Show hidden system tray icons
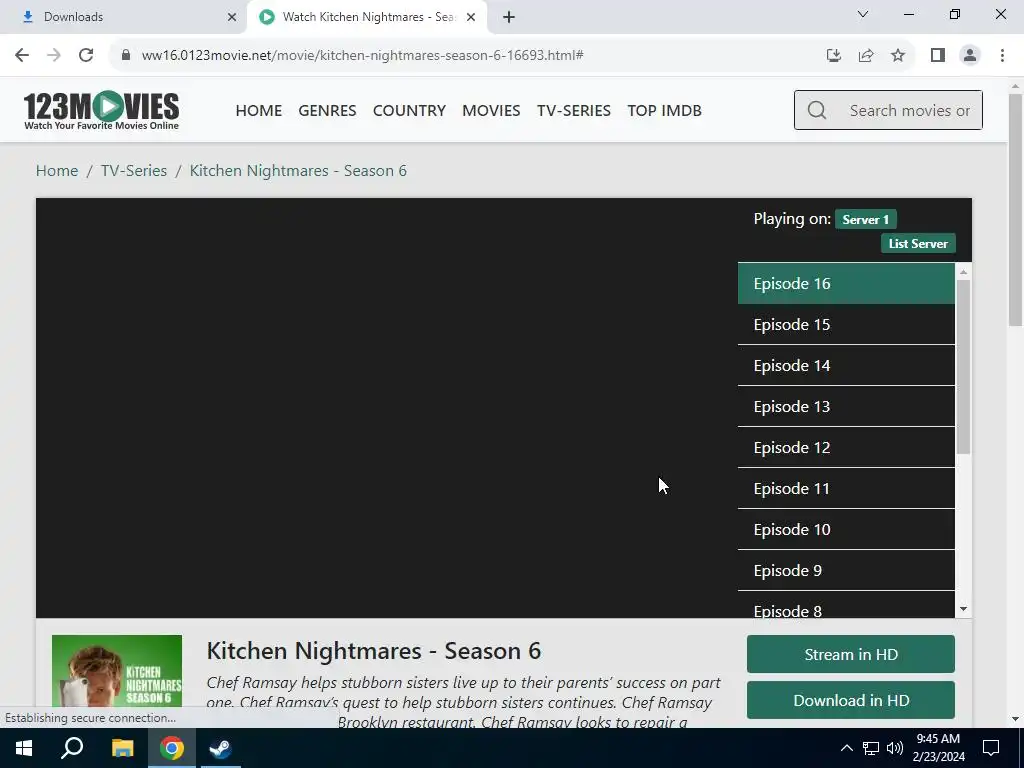Viewport: 1024px width, 768px height. 846,748
